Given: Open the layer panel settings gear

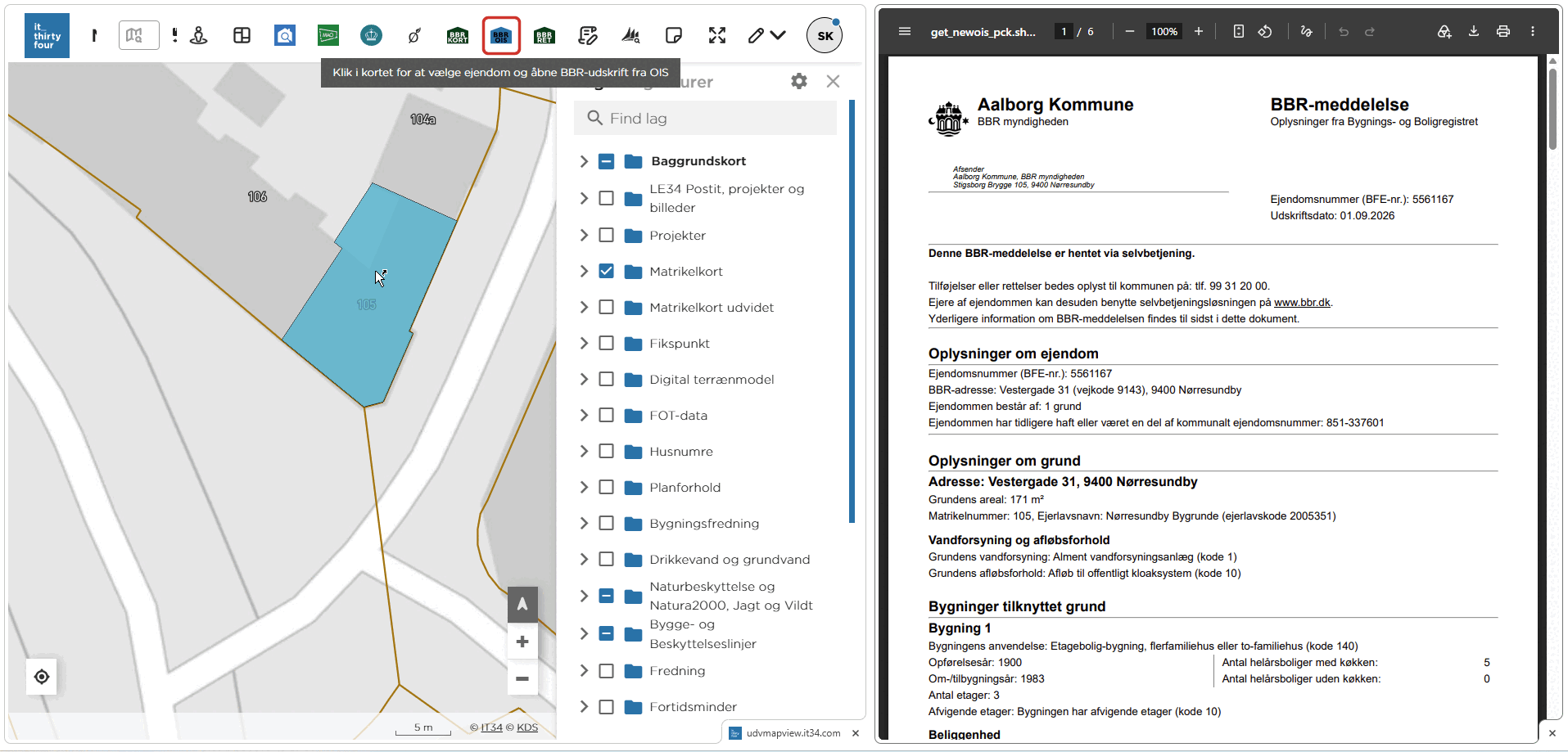Looking at the screenshot, I should (799, 81).
